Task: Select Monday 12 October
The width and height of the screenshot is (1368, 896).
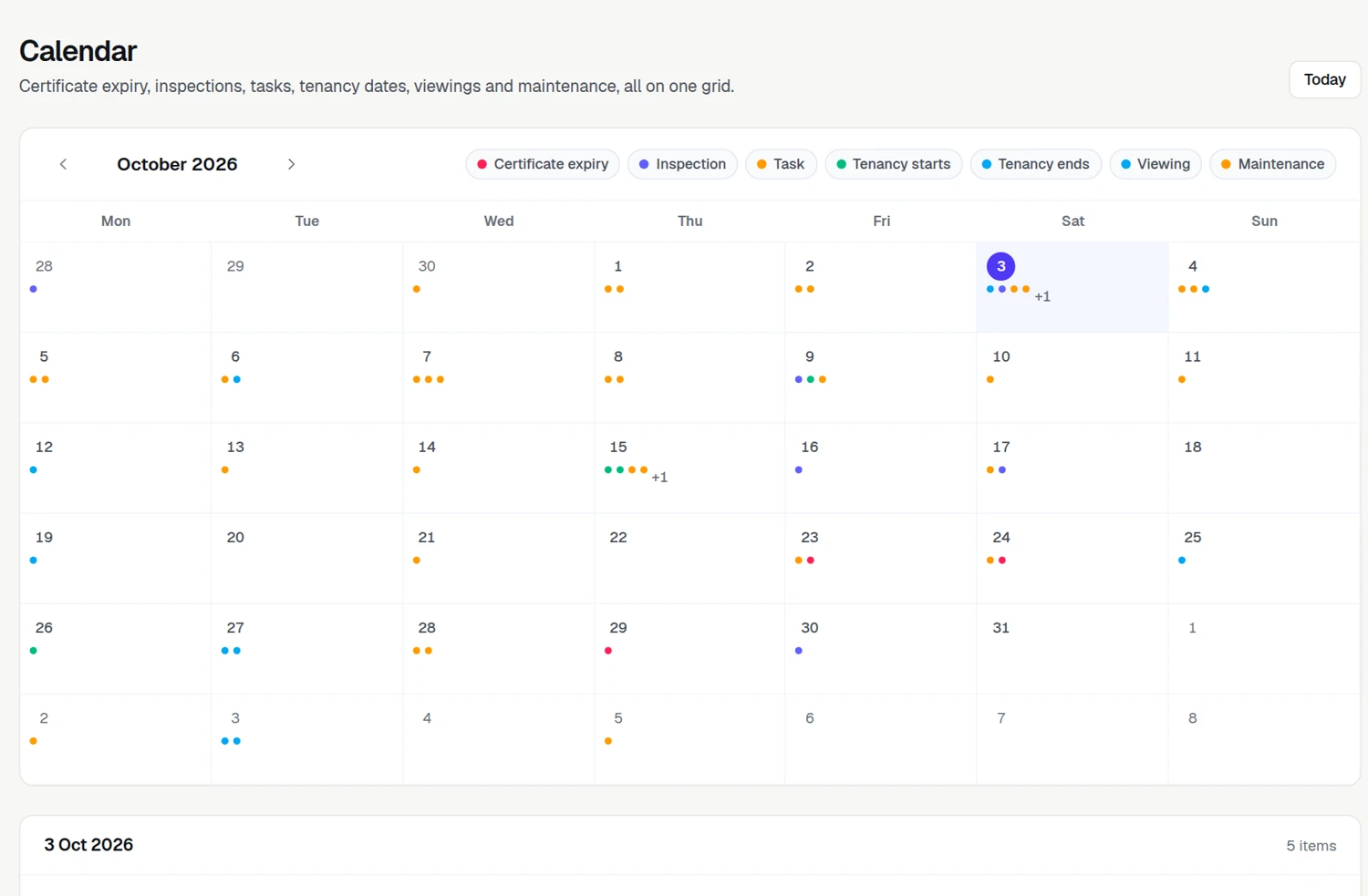Action: [x=116, y=468]
